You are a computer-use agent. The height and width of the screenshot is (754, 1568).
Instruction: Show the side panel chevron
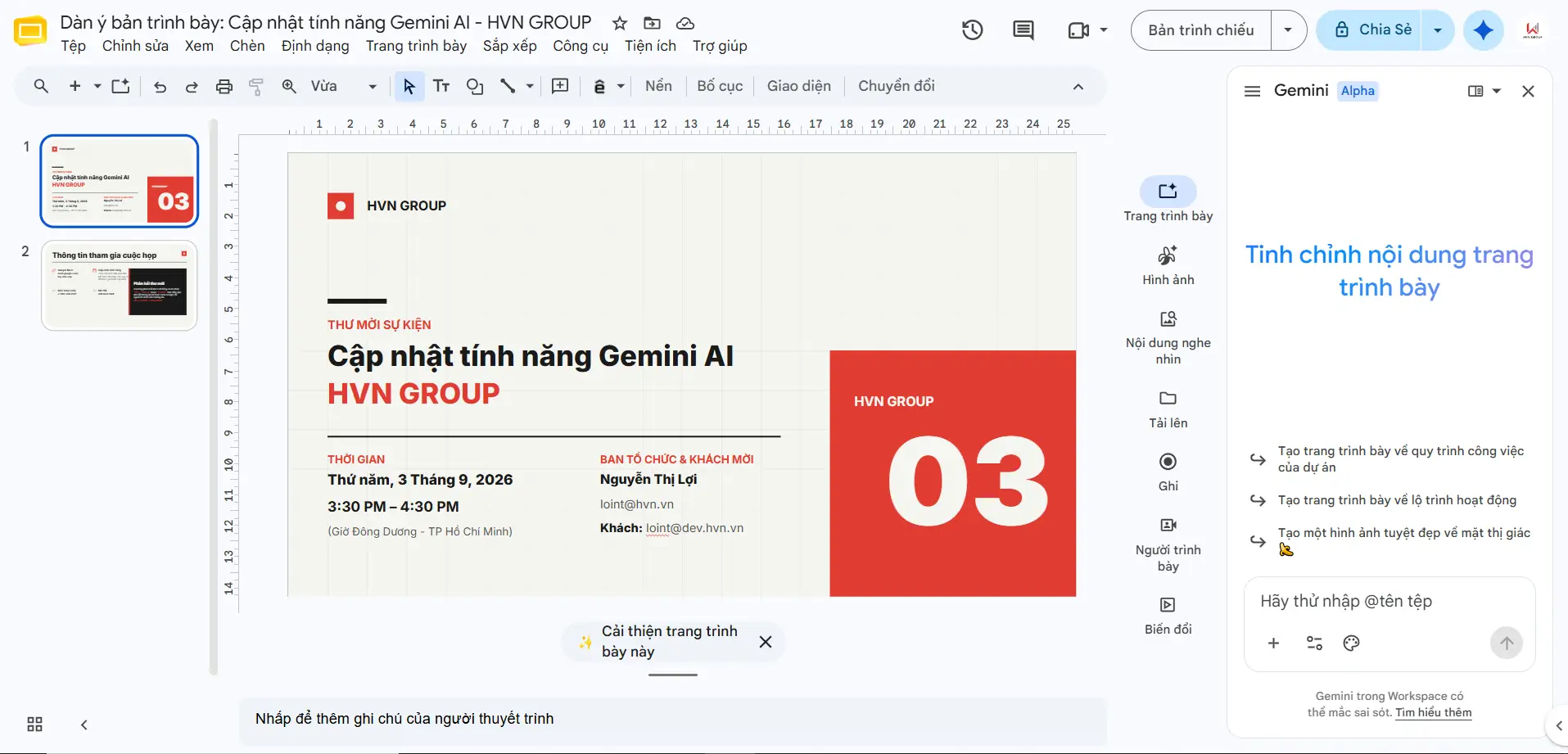click(x=1558, y=725)
